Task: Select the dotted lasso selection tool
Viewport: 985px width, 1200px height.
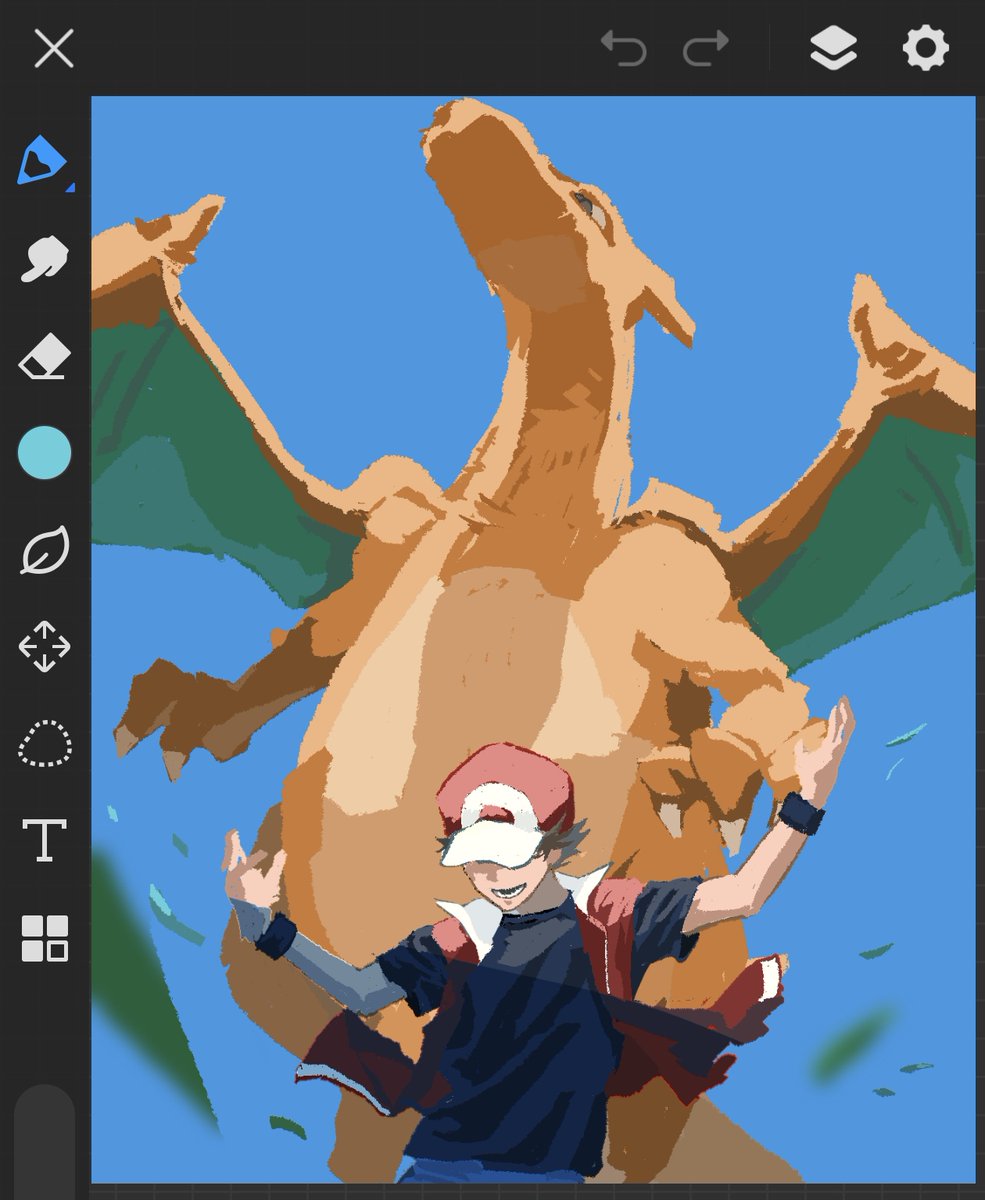Action: point(45,743)
